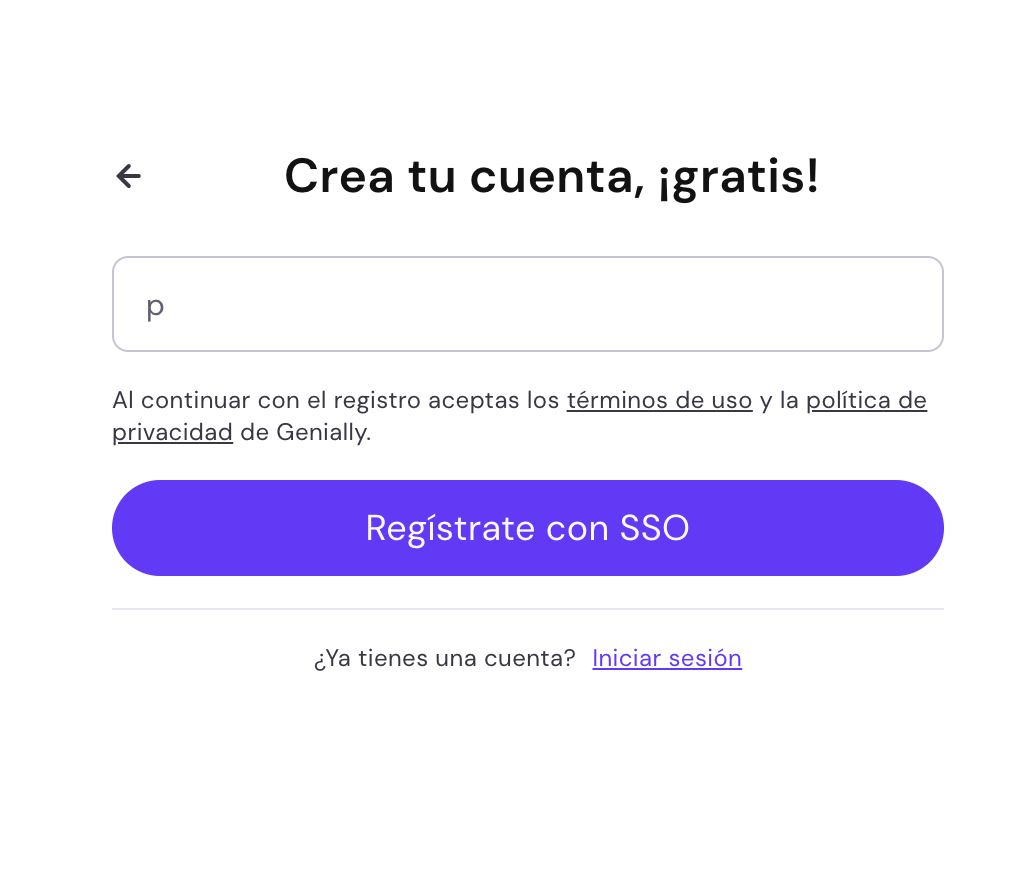Place cursor at right end of input field
The image size is (1022, 870).
(x=920, y=304)
